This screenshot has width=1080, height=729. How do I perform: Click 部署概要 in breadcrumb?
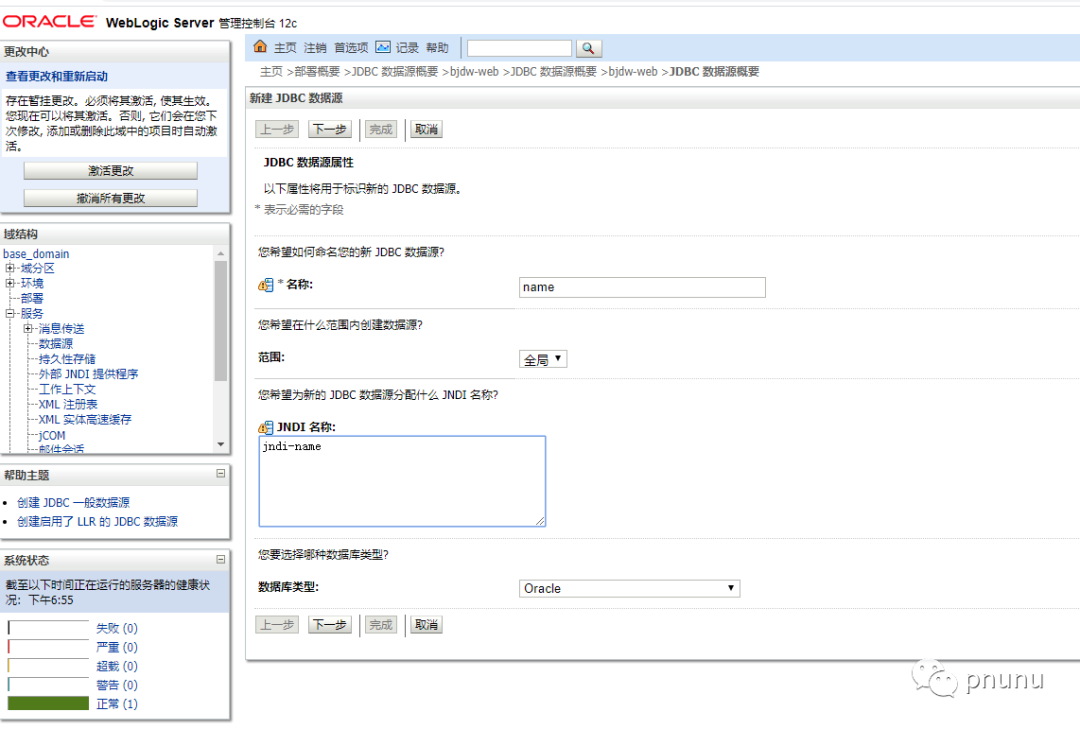click(x=317, y=72)
